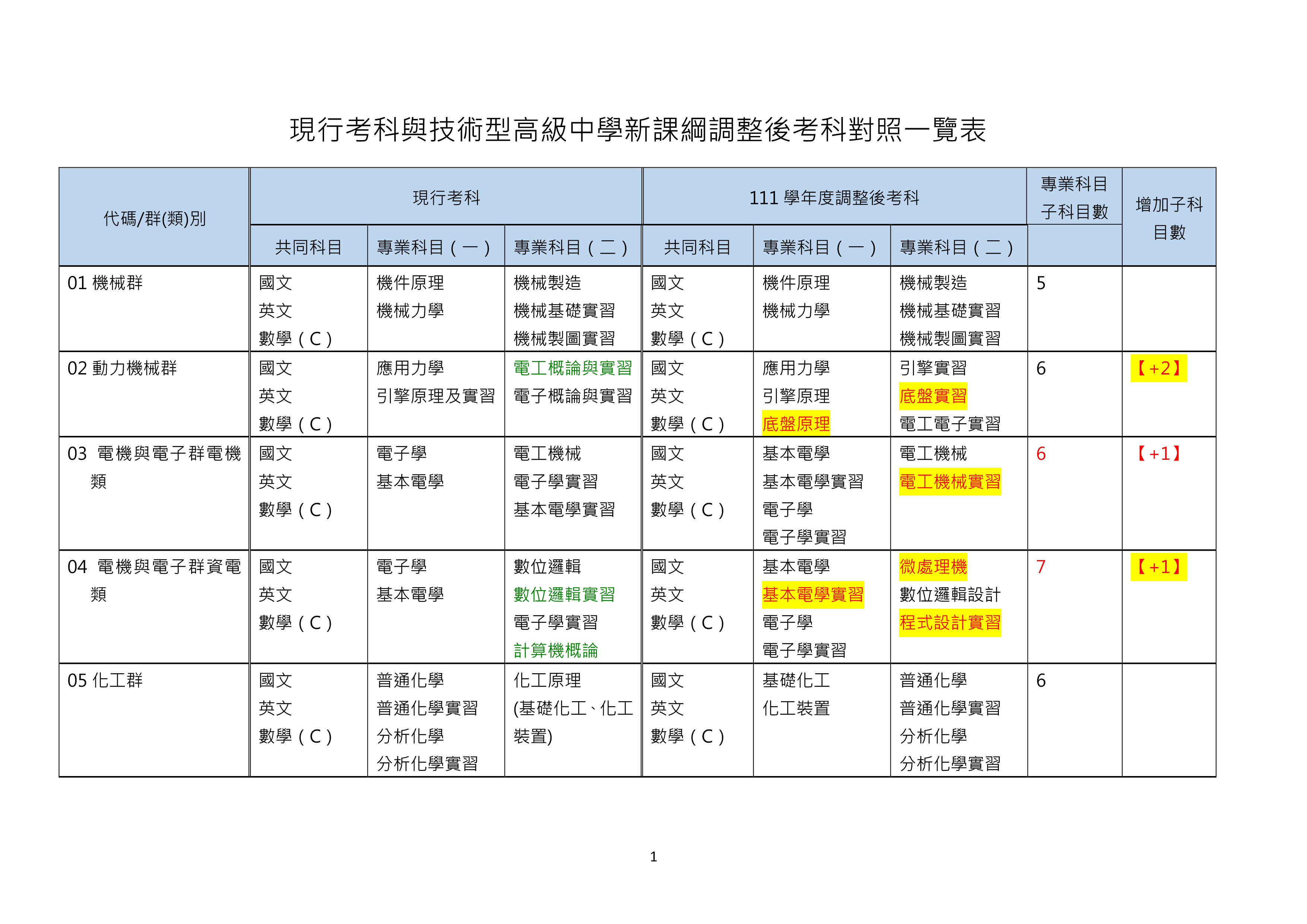Click the 111 學年度調整後考科 header

[x=834, y=197]
